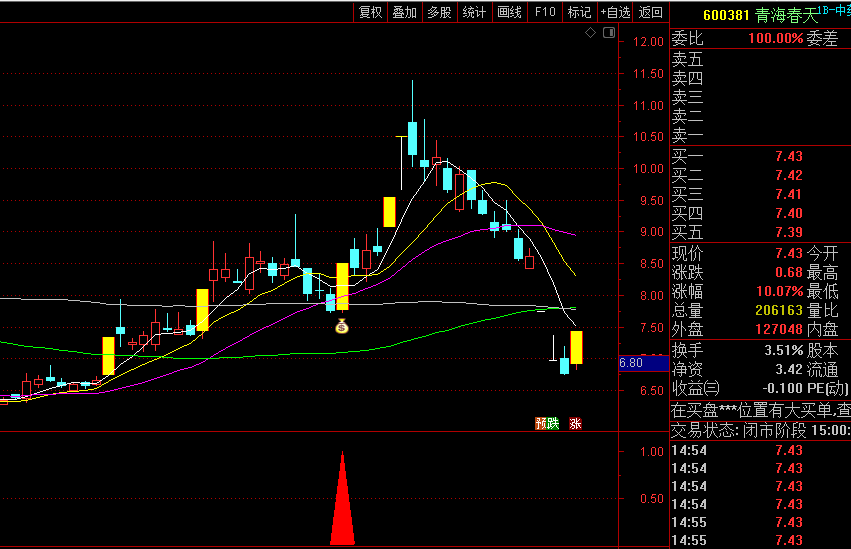The width and height of the screenshot is (851, 549).
Task: Click the 9.00 price axis label
Action: pyautogui.click(x=651, y=232)
